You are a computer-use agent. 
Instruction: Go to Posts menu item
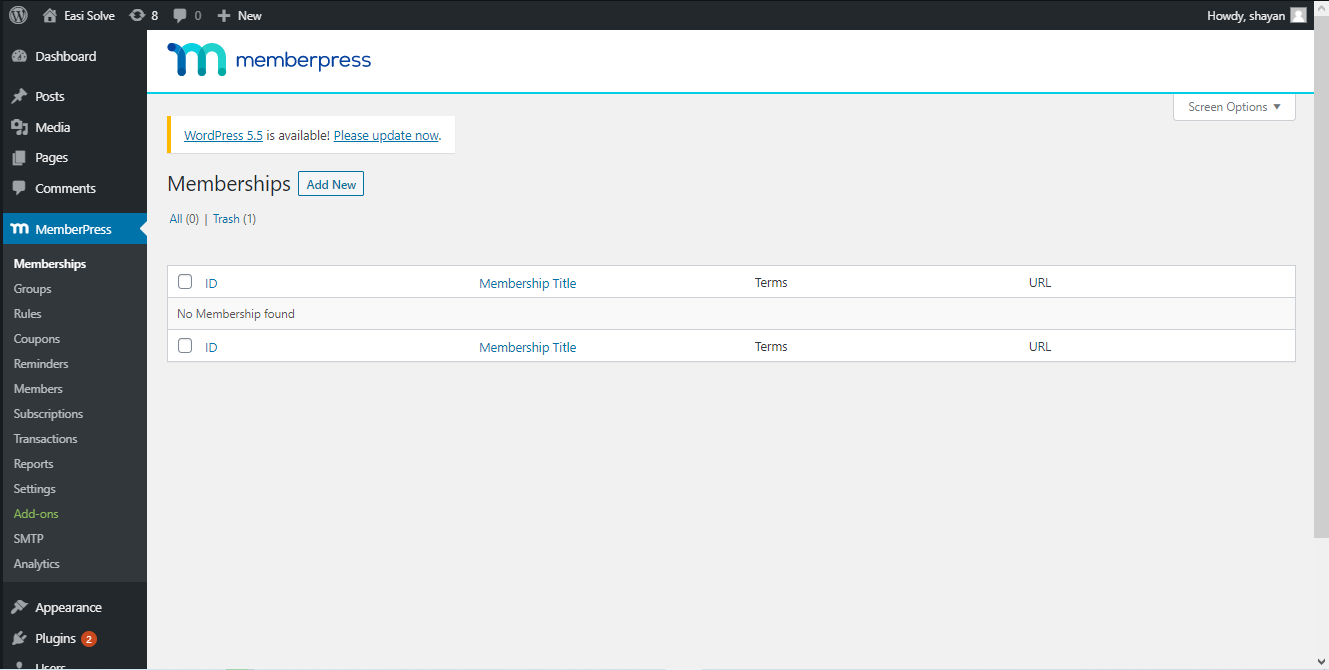coord(50,97)
